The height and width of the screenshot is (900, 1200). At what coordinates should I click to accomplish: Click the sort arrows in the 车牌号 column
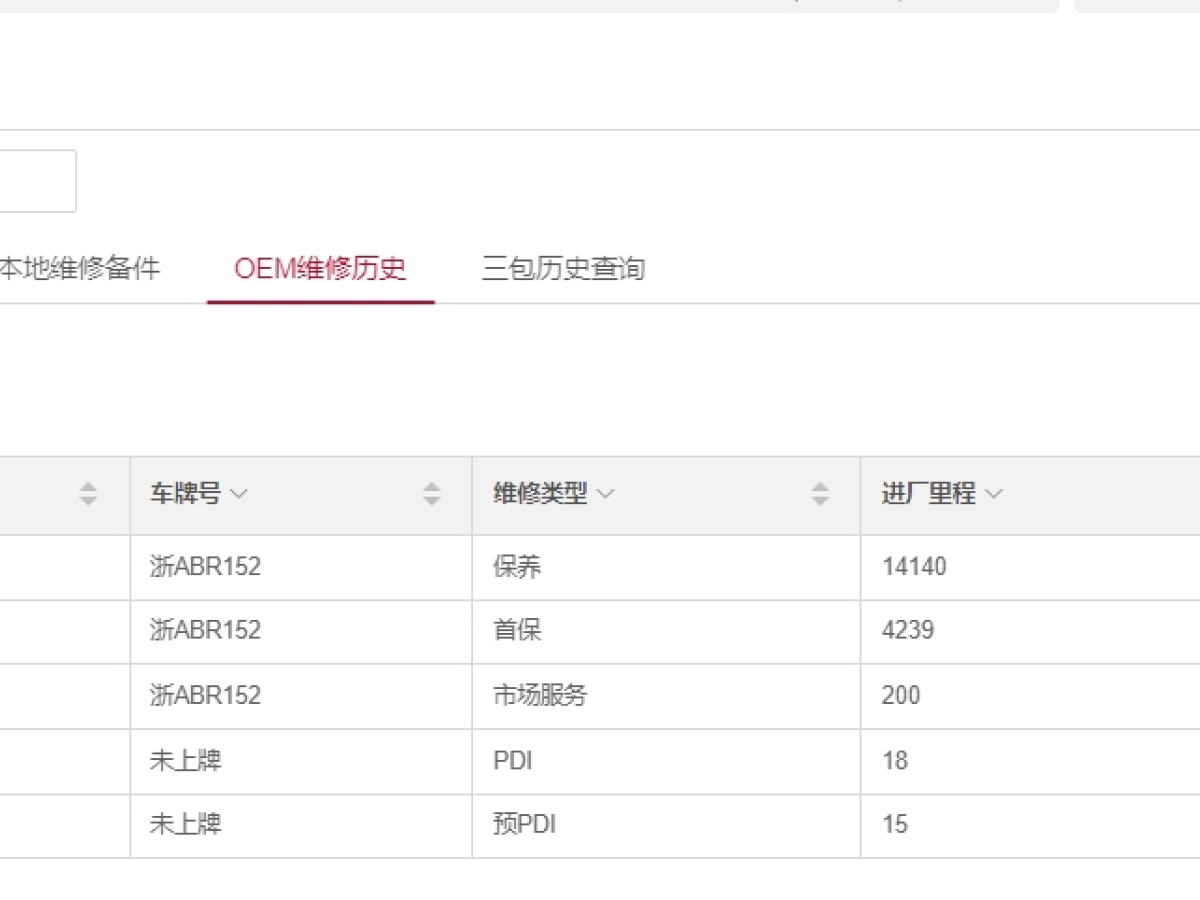(x=431, y=494)
